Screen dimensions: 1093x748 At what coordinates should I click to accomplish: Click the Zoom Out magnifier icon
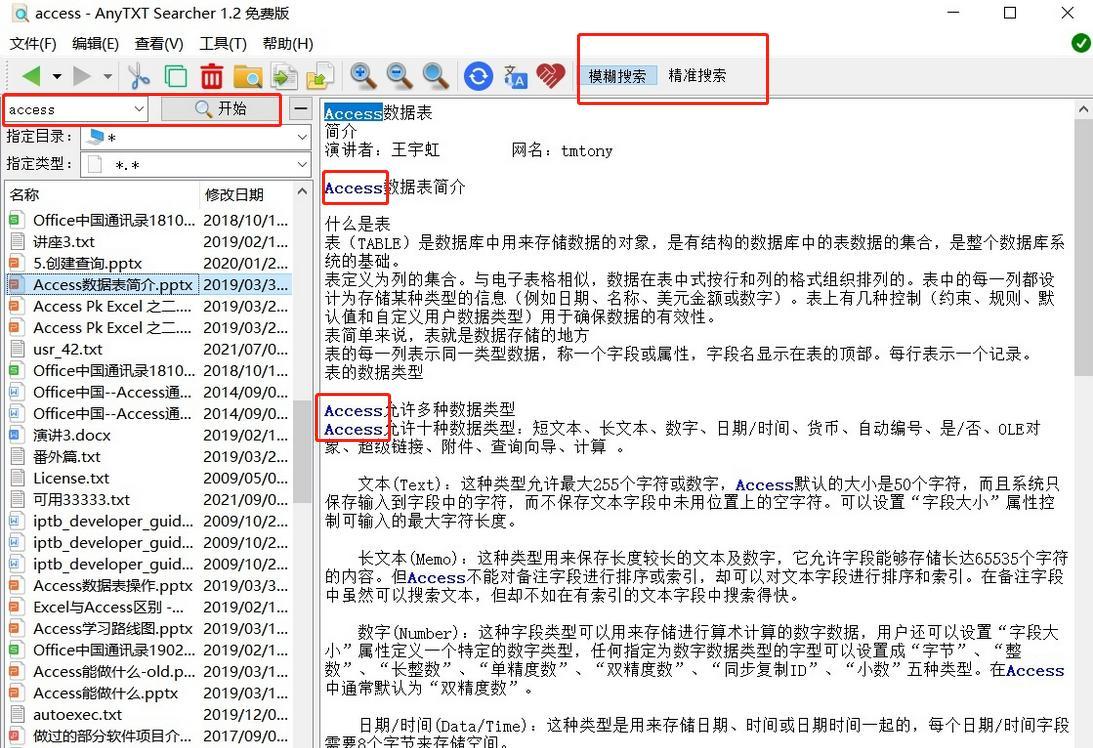pos(399,75)
